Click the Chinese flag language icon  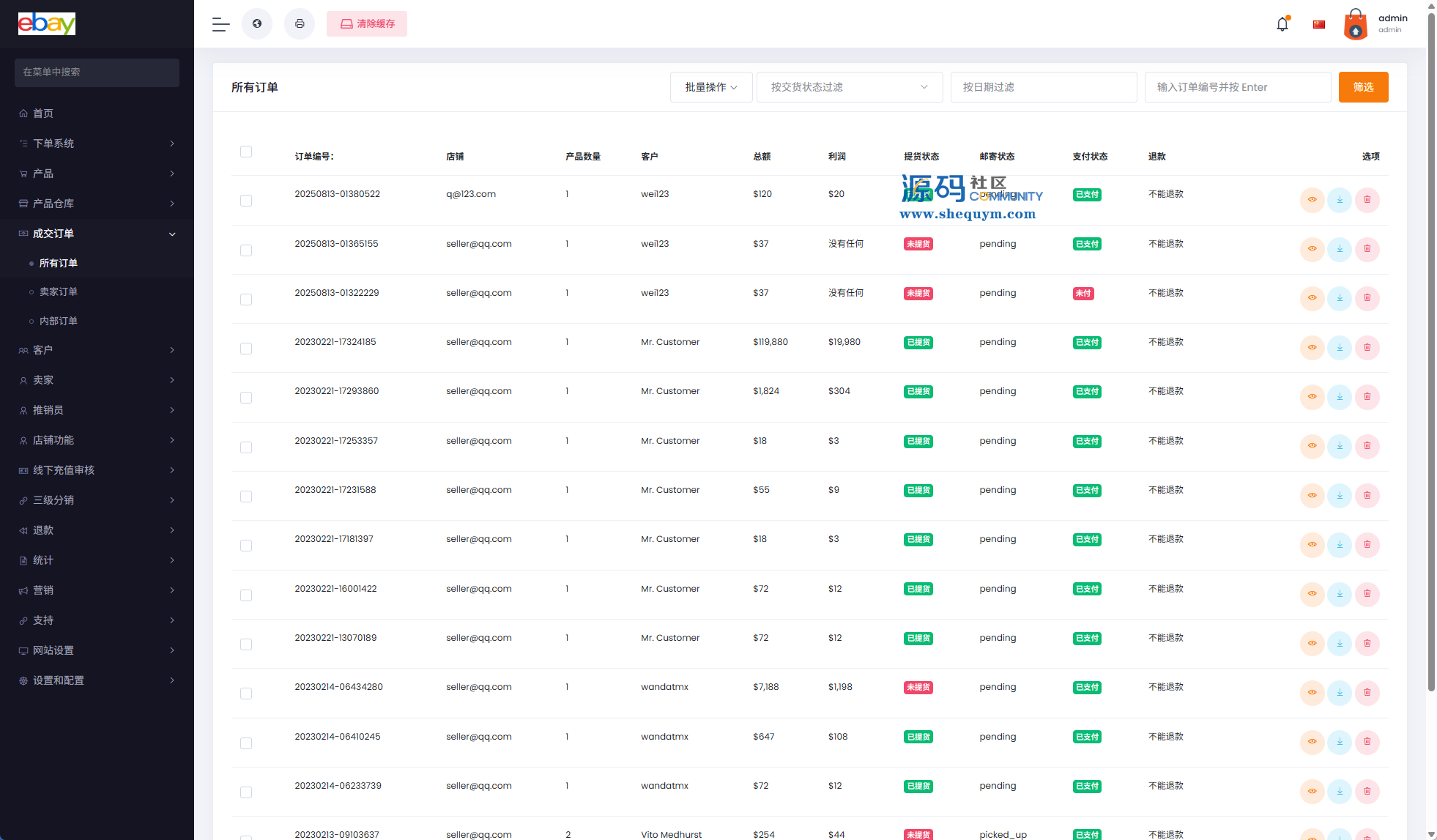[1319, 24]
